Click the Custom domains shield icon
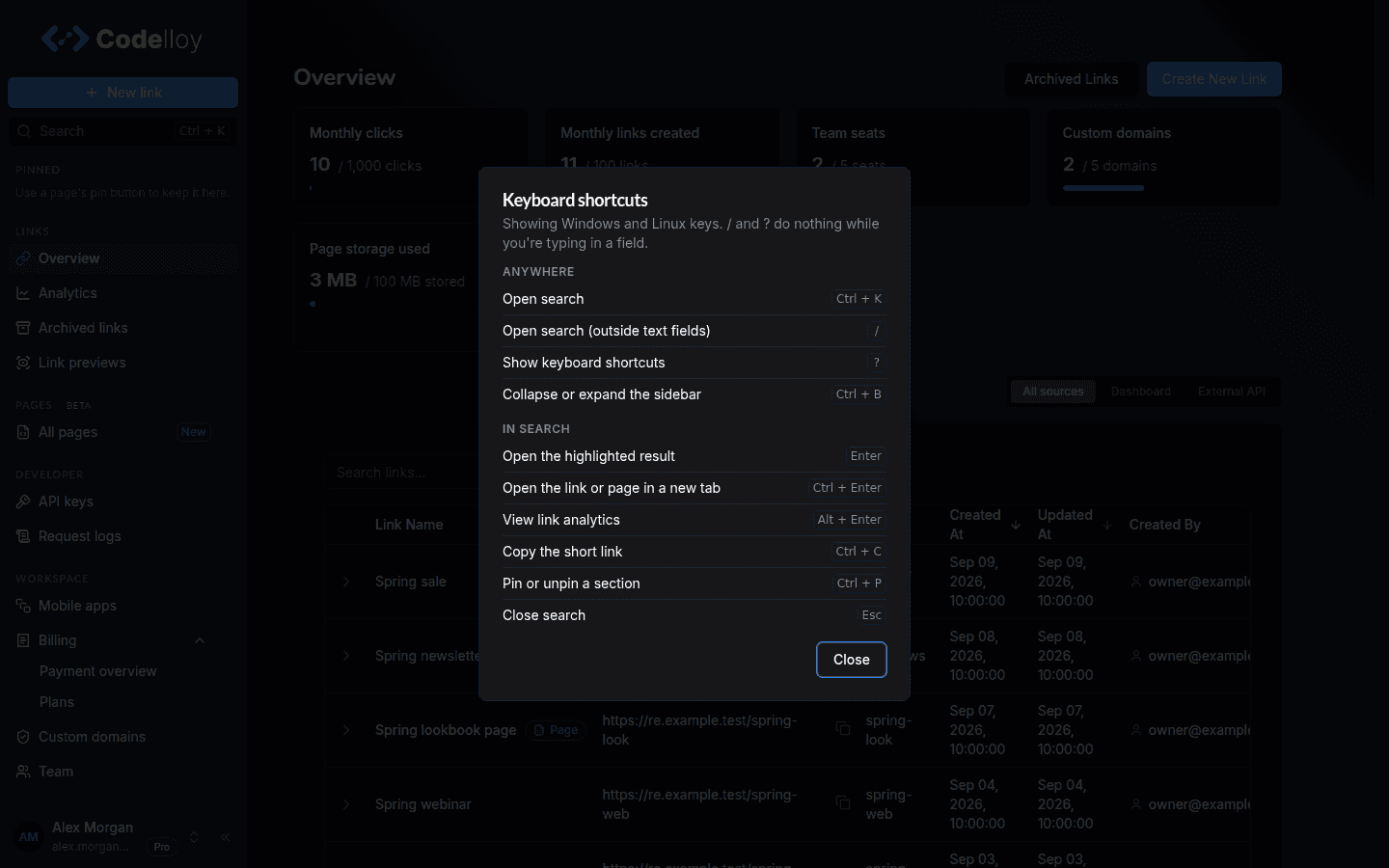The width and height of the screenshot is (1389, 868). click(23, 737)
